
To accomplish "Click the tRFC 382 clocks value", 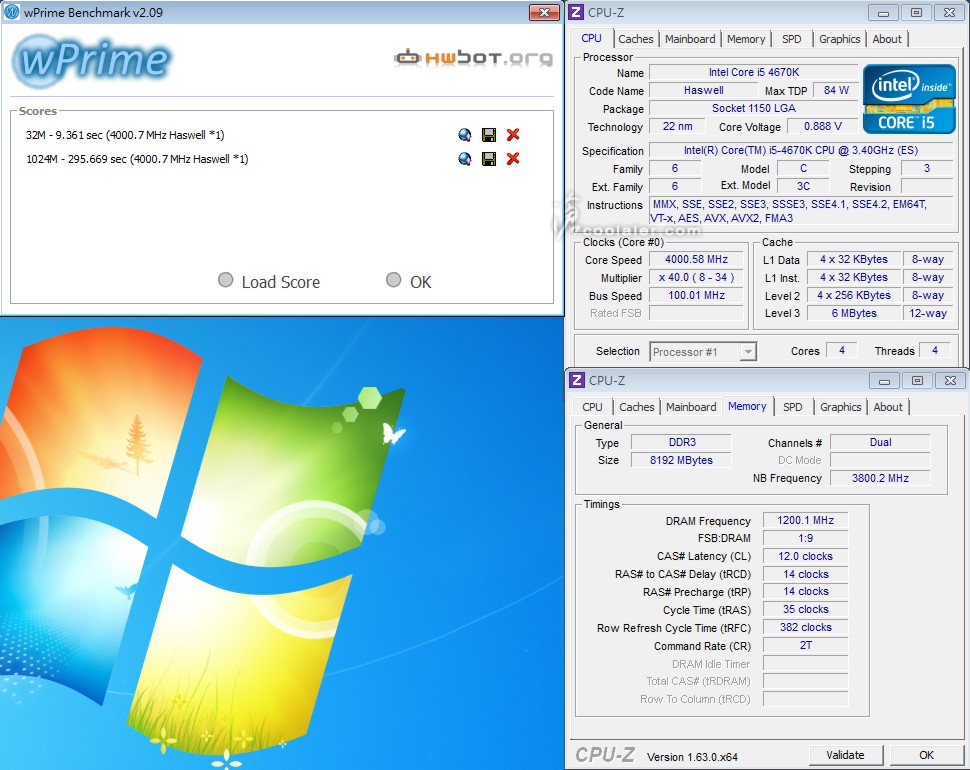I will 805,628.
